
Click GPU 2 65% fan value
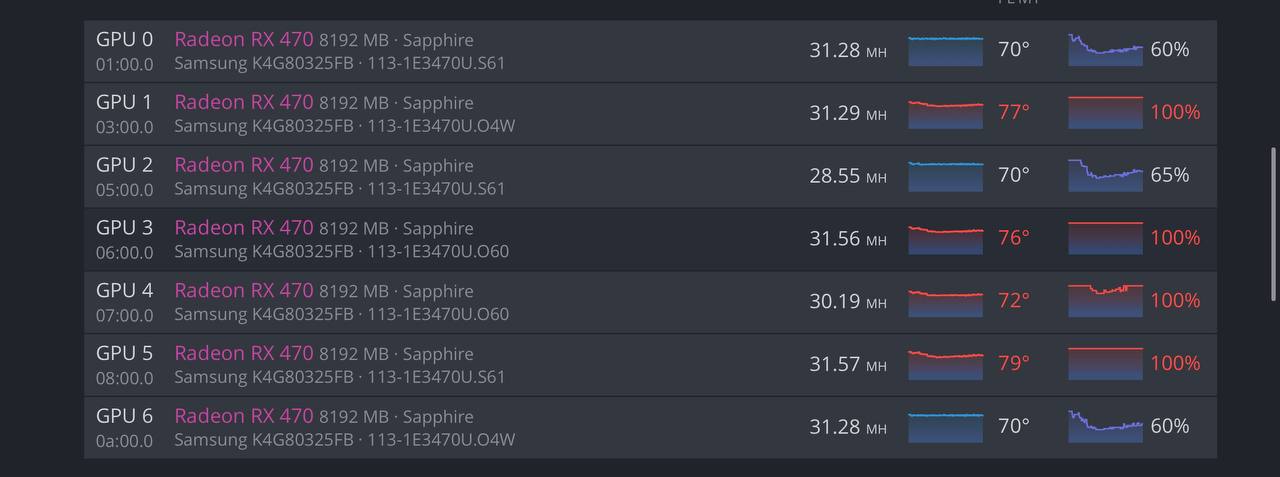[x=1170, y=175]
